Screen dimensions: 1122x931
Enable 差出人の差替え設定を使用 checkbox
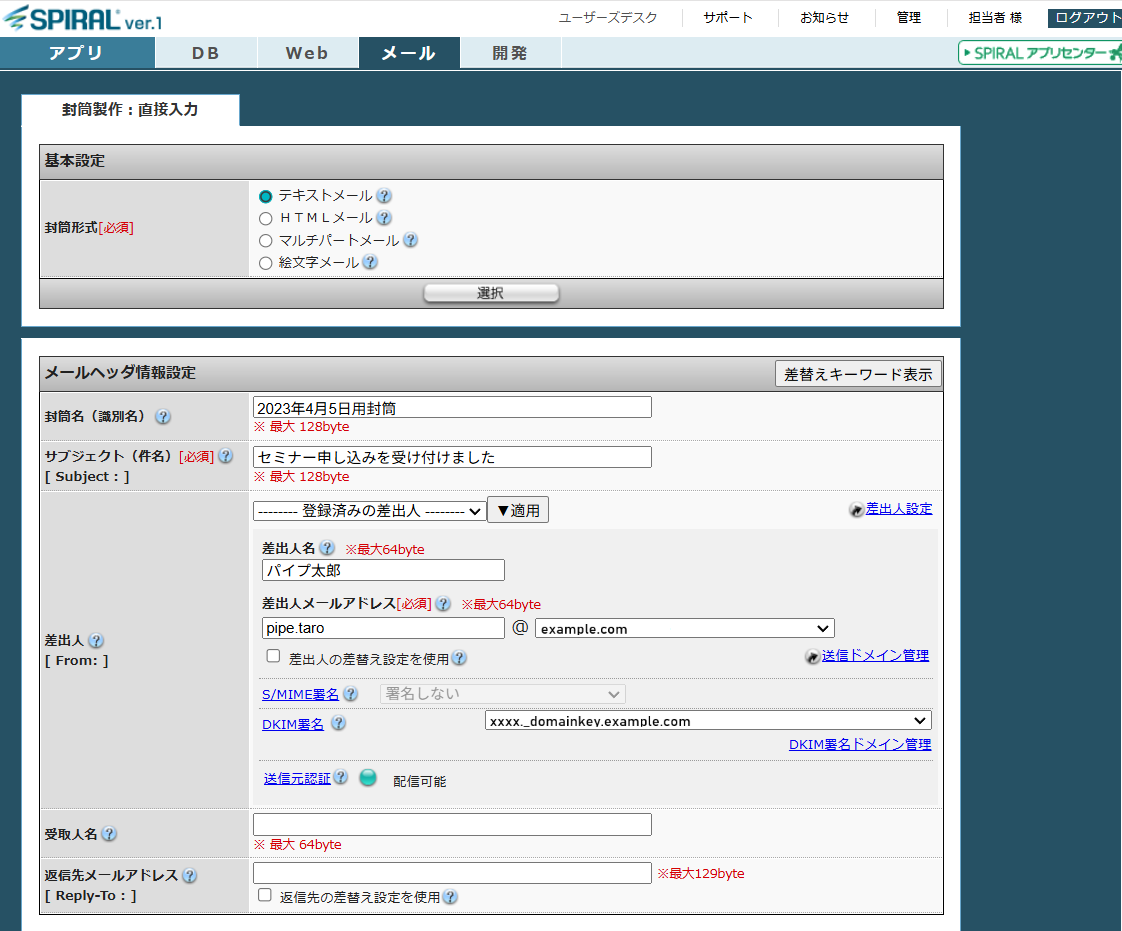(273, 657)
